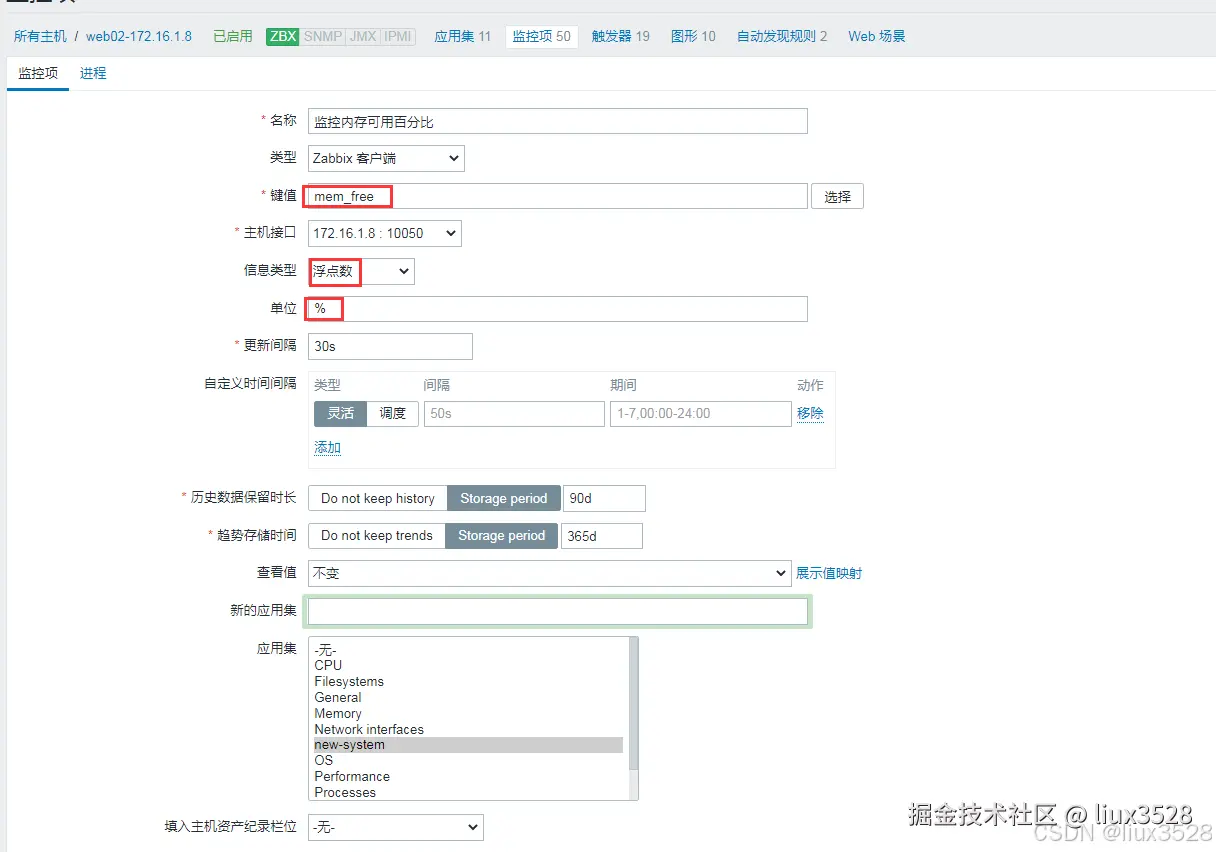Click the 选择 key selection button

coord(837,196)
